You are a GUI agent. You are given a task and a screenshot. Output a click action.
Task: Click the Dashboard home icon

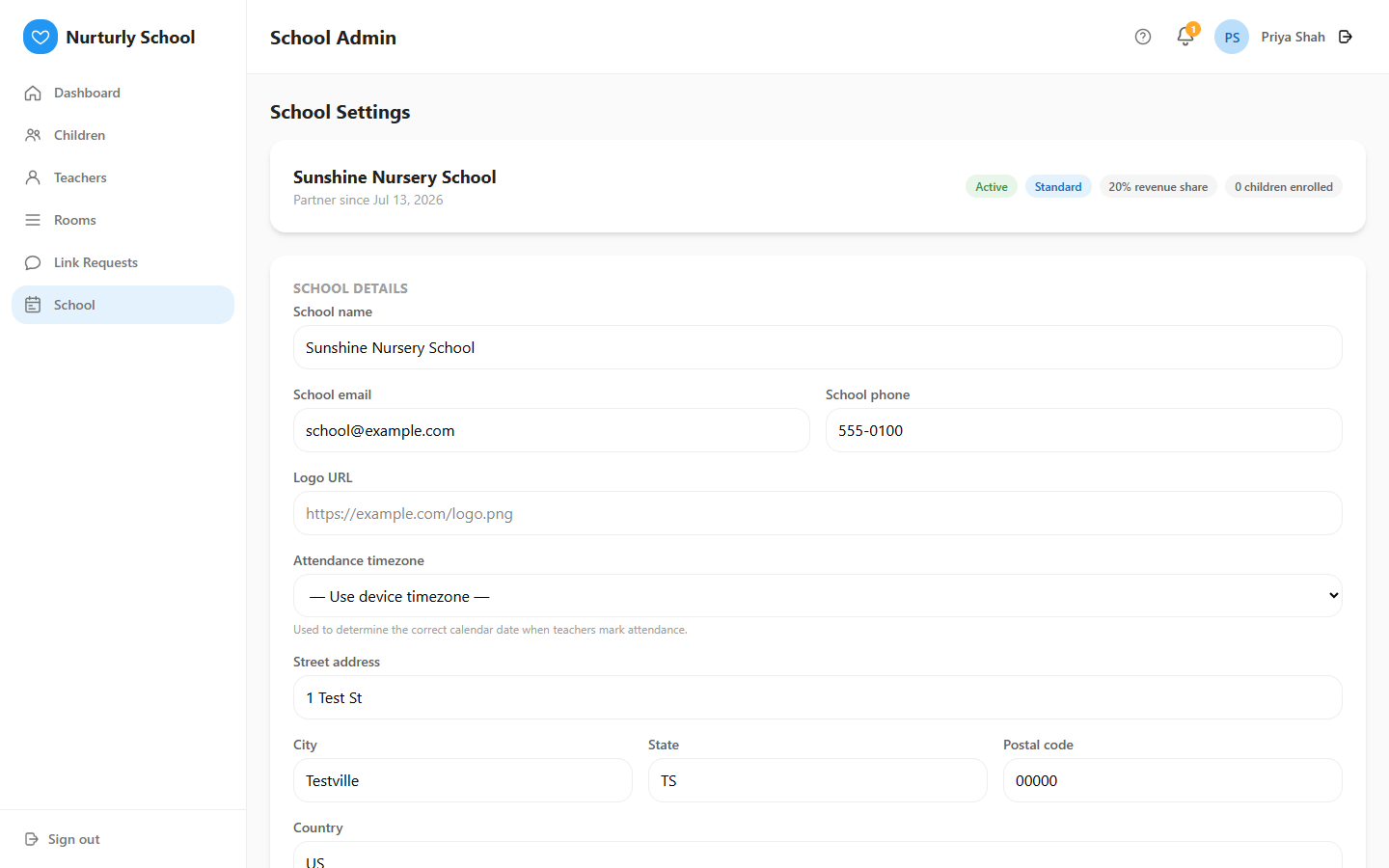point(33,93)
